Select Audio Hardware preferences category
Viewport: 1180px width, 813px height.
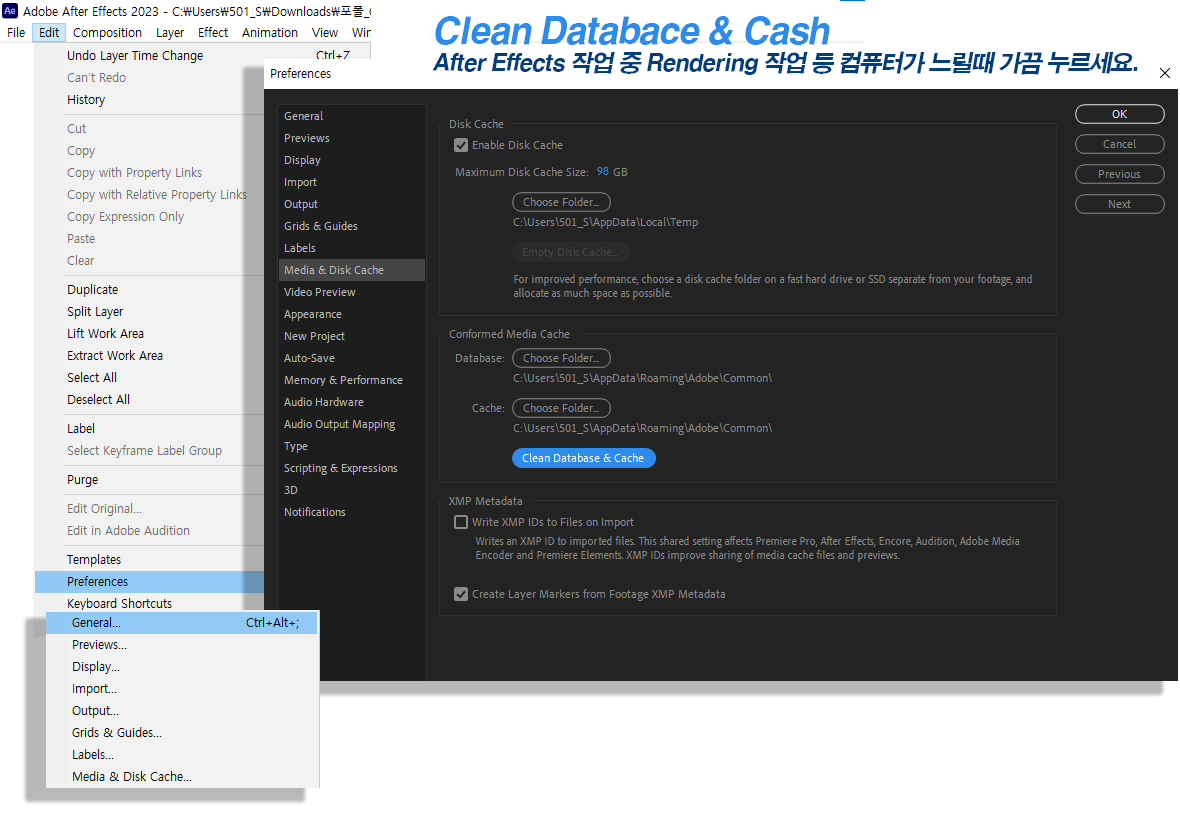[x=351, y=402]
